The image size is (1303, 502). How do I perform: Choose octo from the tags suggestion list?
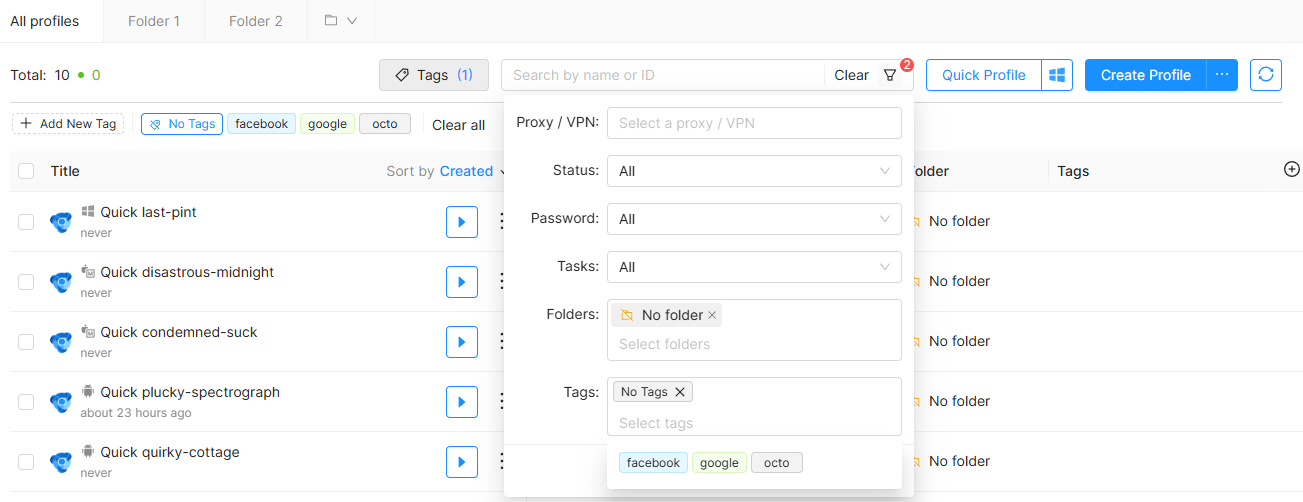777,463
